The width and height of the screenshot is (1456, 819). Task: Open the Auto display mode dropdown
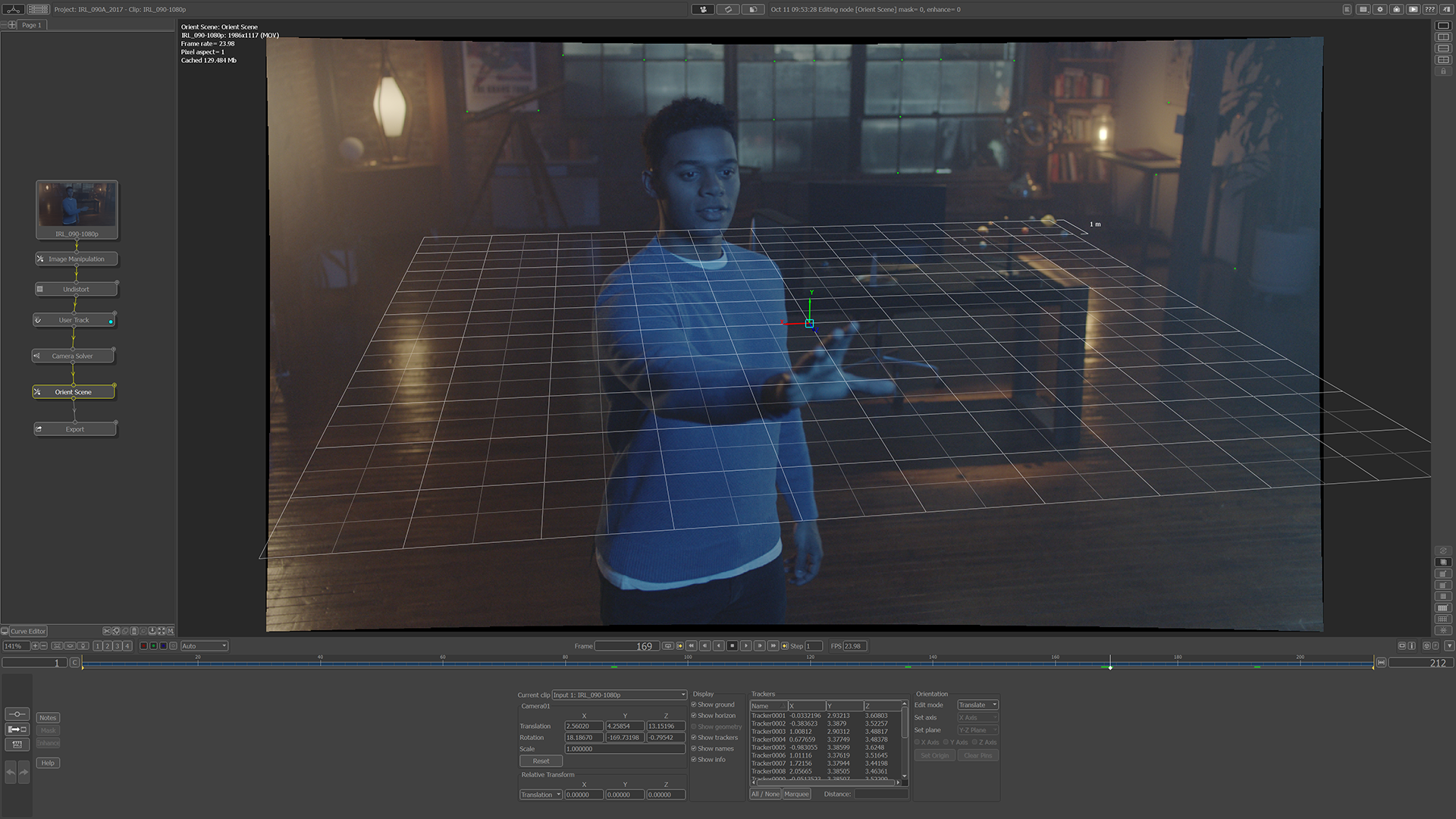point(204,646)
